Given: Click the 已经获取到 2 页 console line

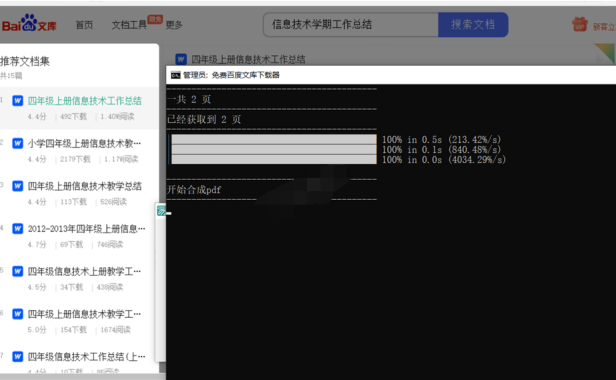Looking at the screenshot, I should (x=204, y=119).
